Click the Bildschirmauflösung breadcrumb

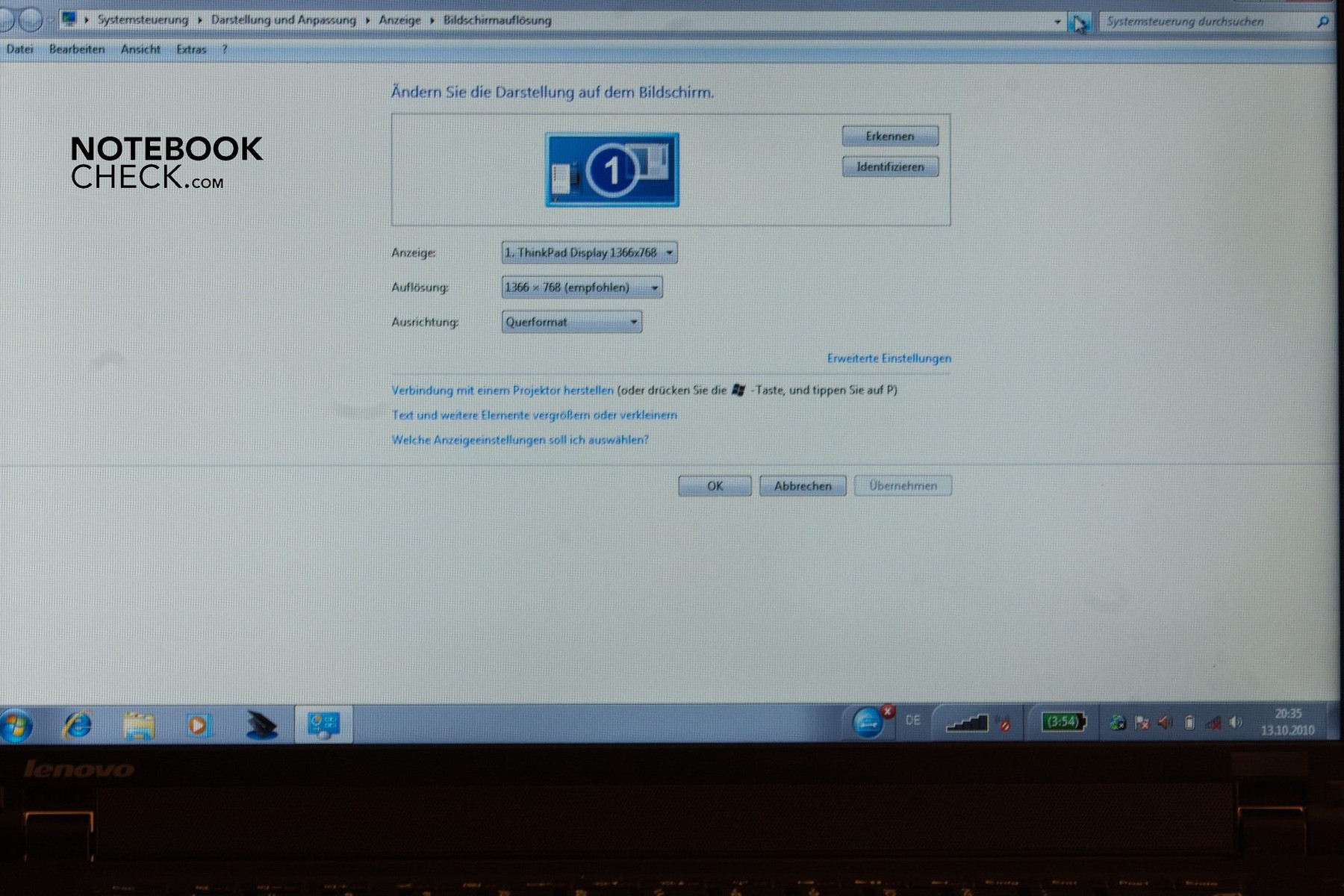coord(497,20)
